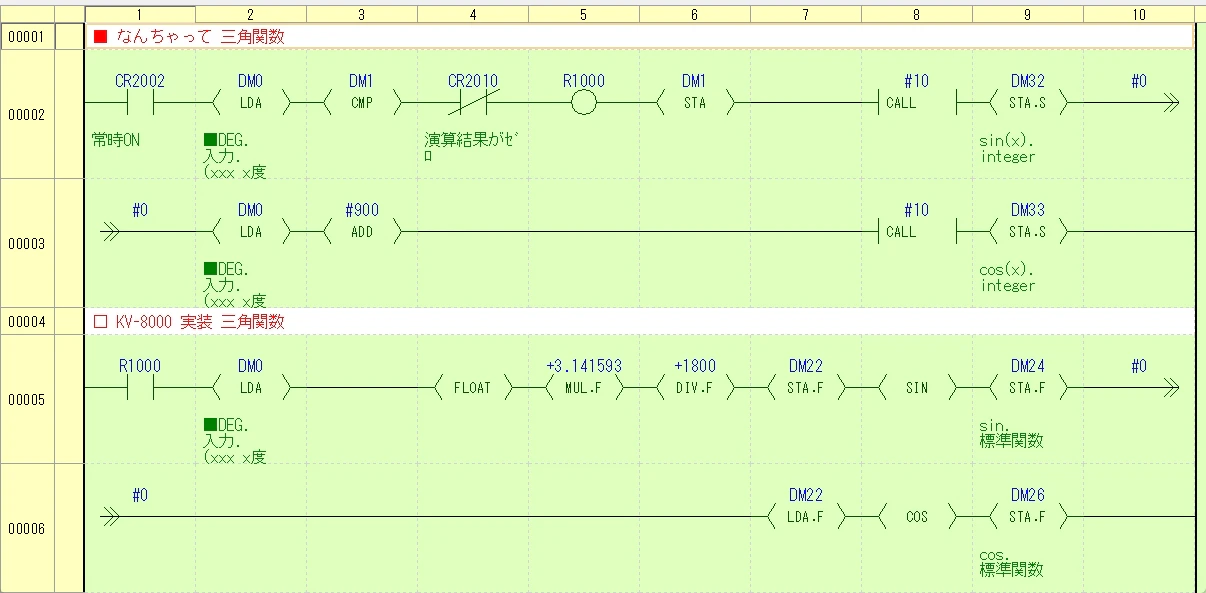This screenshot has height=593, width=1206.
Task: Select the DM1 CMP instruction
Action: click(361, 103)
